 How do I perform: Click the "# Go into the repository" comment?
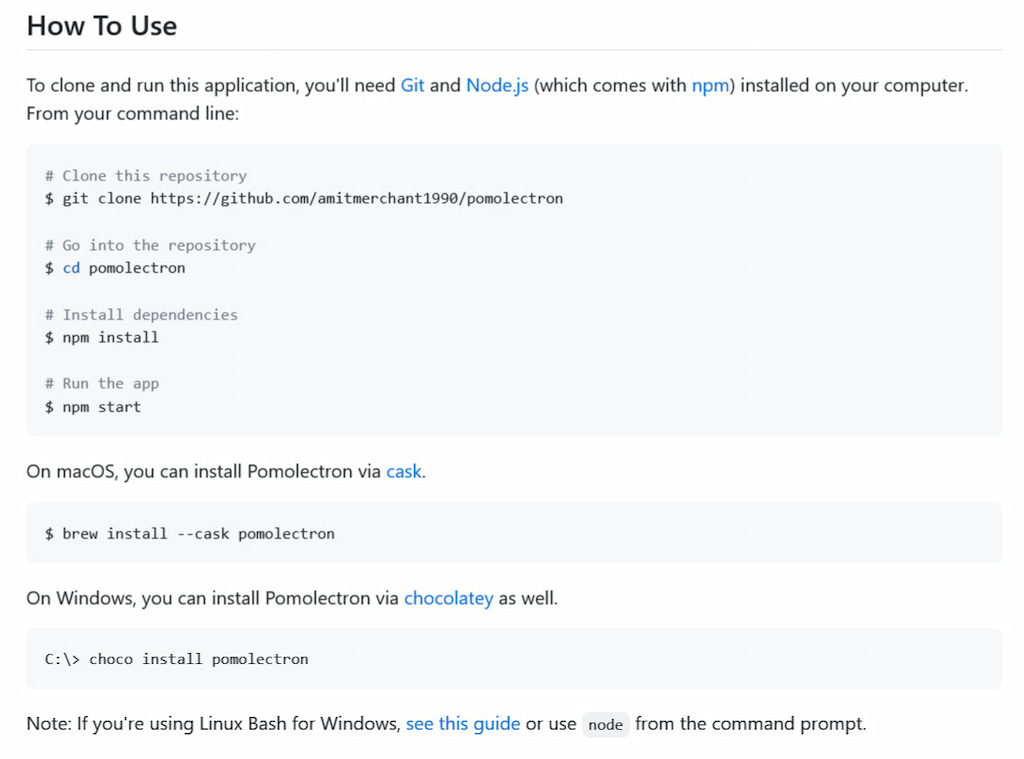pyautogui.click(x=150, y=245)
